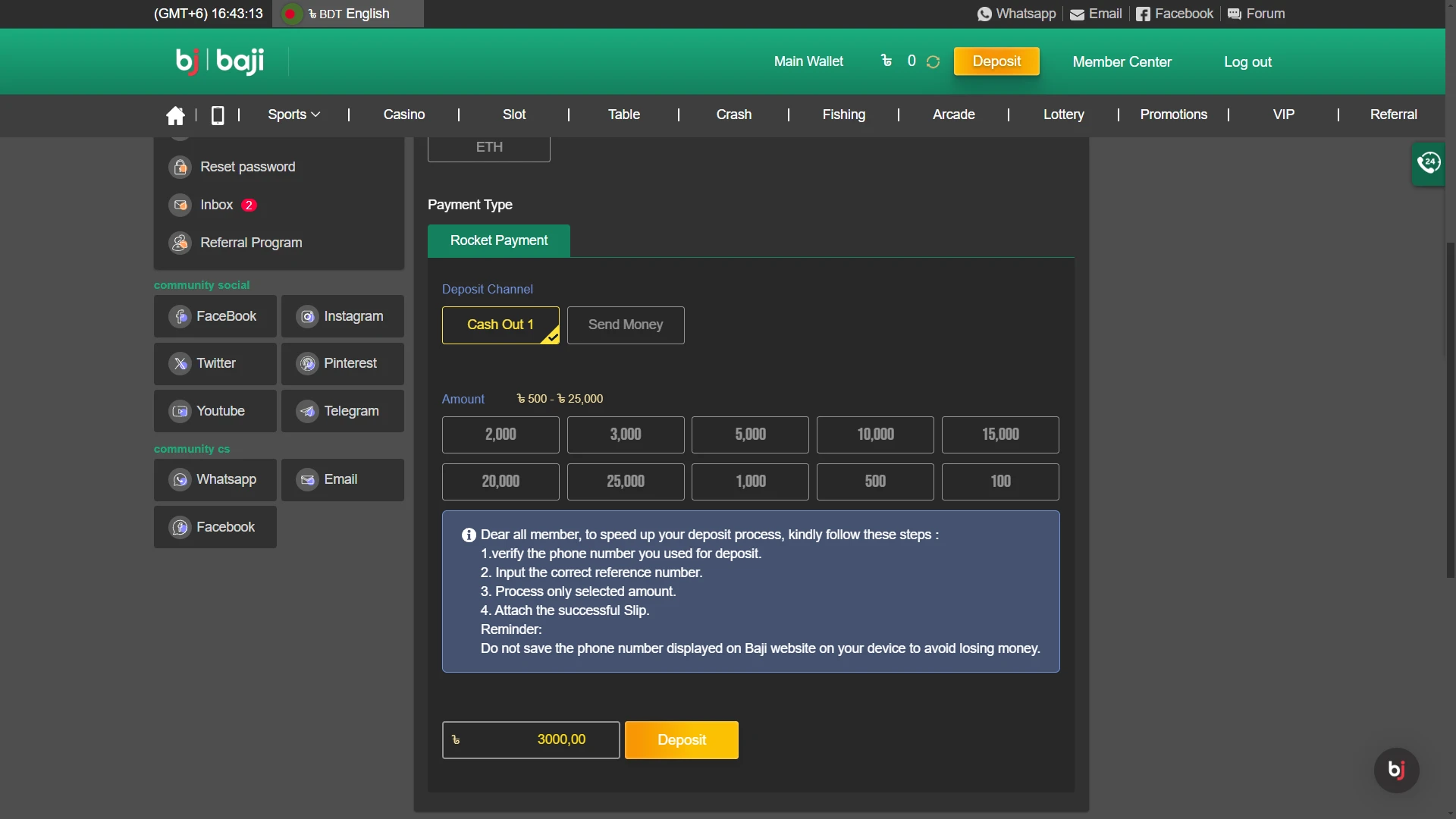Open Forum link in top bar
This screenshot has width=1456, height=819.
(1256, 14)
